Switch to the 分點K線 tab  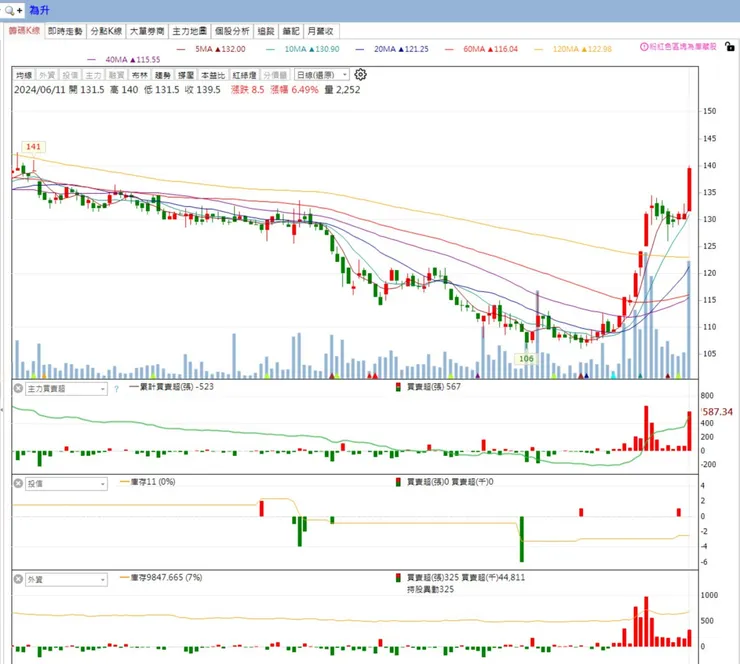106,31
